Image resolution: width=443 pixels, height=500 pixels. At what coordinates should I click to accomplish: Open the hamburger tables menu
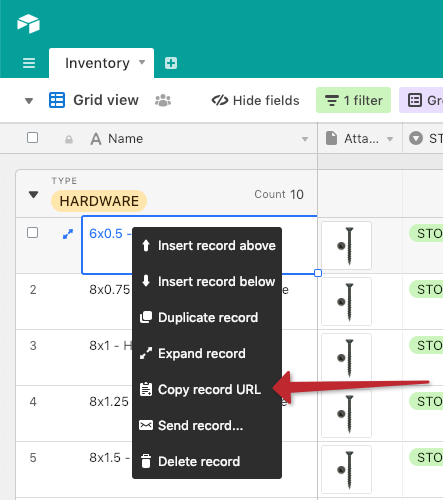click(29, 63)
